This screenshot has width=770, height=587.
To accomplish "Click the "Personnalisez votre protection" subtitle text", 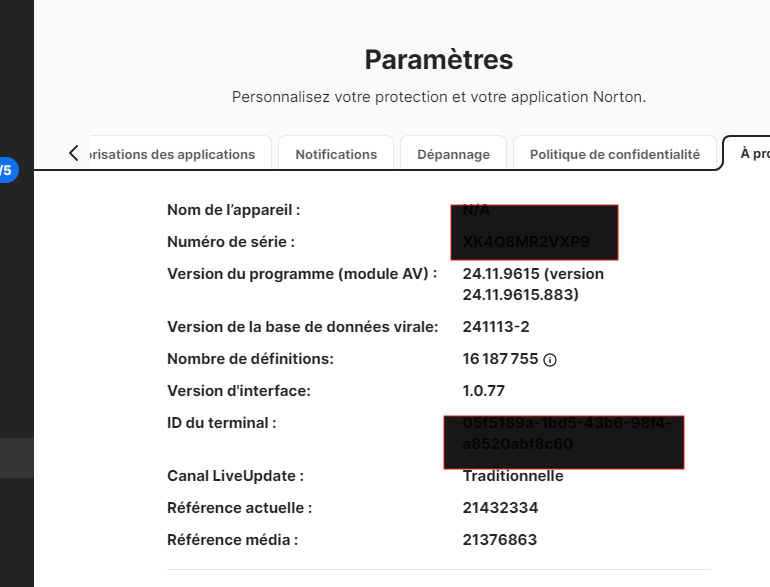I will (439, 97).
